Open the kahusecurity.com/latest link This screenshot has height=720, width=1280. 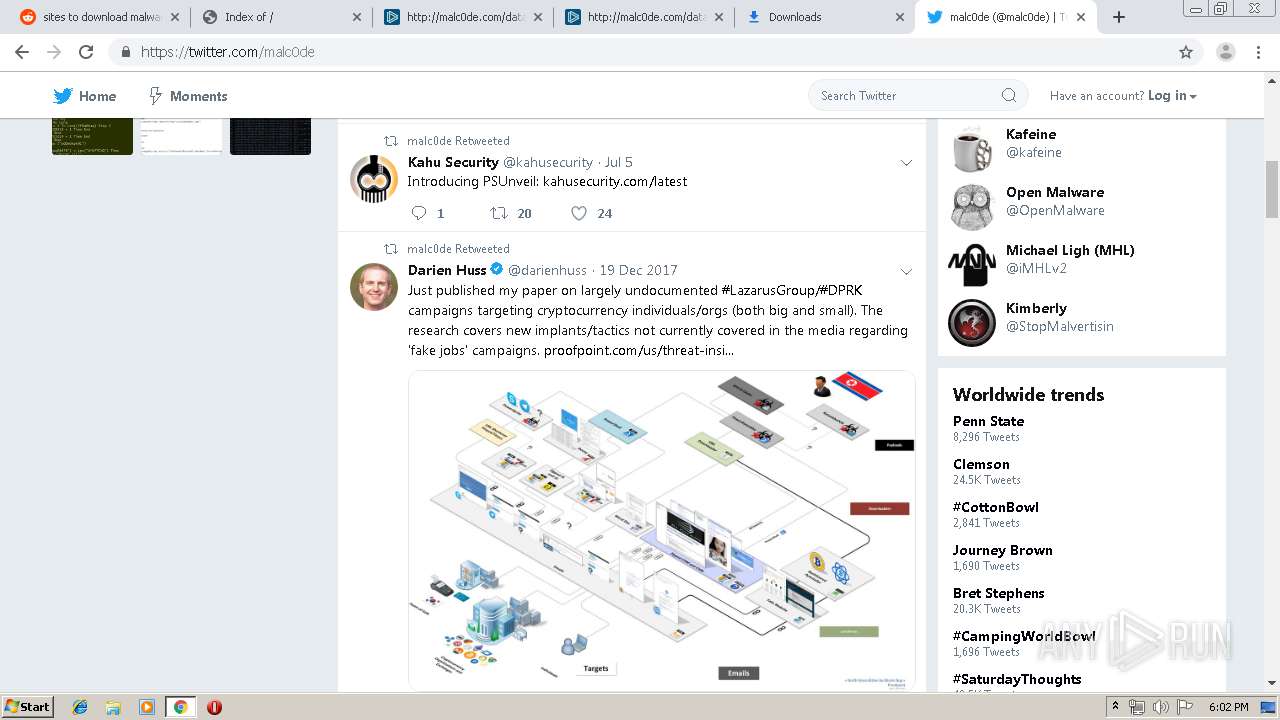pyautogui.click(x=615, y=182)
